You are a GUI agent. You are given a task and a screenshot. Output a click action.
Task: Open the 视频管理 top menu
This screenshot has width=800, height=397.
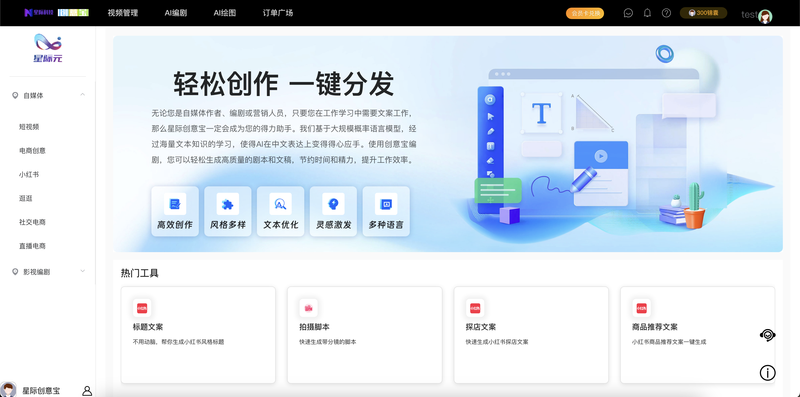point(123,13)
